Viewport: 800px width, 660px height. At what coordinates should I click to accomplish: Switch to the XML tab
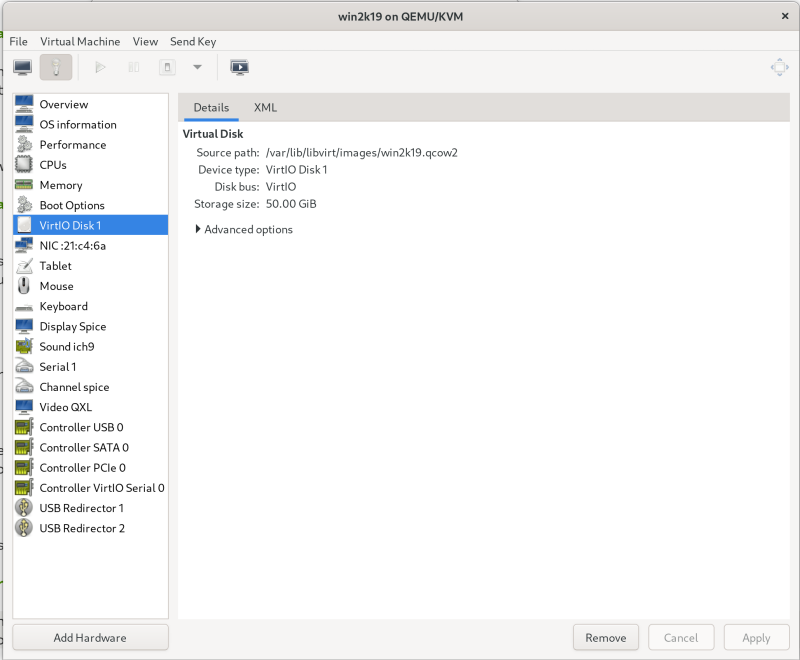pyautogui.click(x=265, y=108)
